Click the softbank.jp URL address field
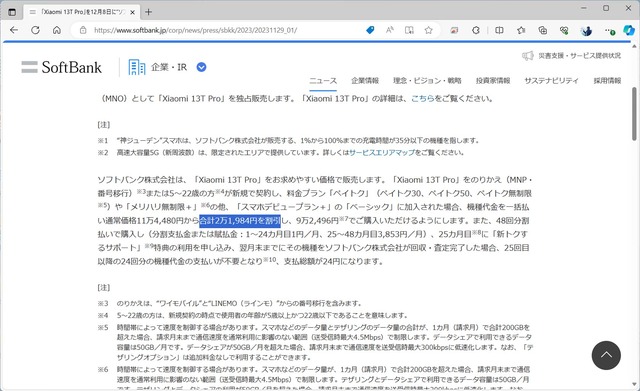Image resolution: width=640 pixels, height=391 pixels. point(196,30)
